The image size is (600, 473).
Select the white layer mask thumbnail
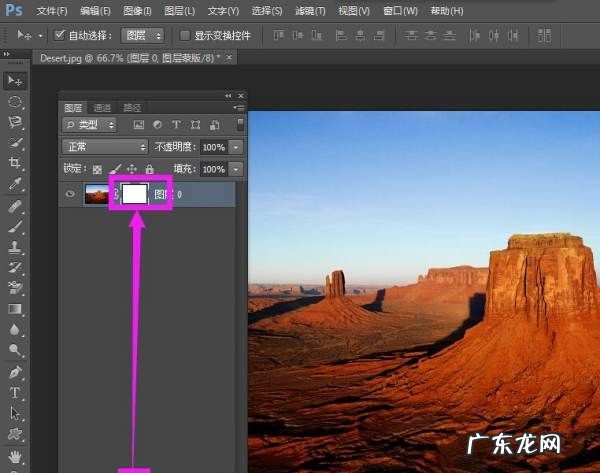click(x=134, y=194)
